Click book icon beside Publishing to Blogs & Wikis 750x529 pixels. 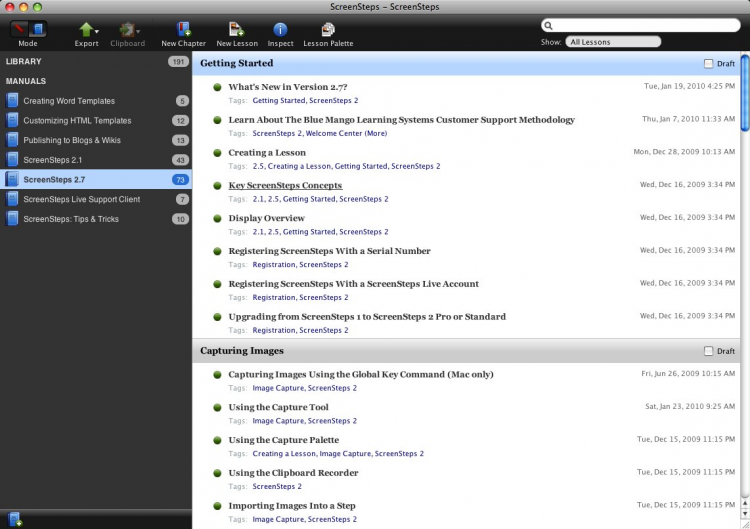click(12, 140)
